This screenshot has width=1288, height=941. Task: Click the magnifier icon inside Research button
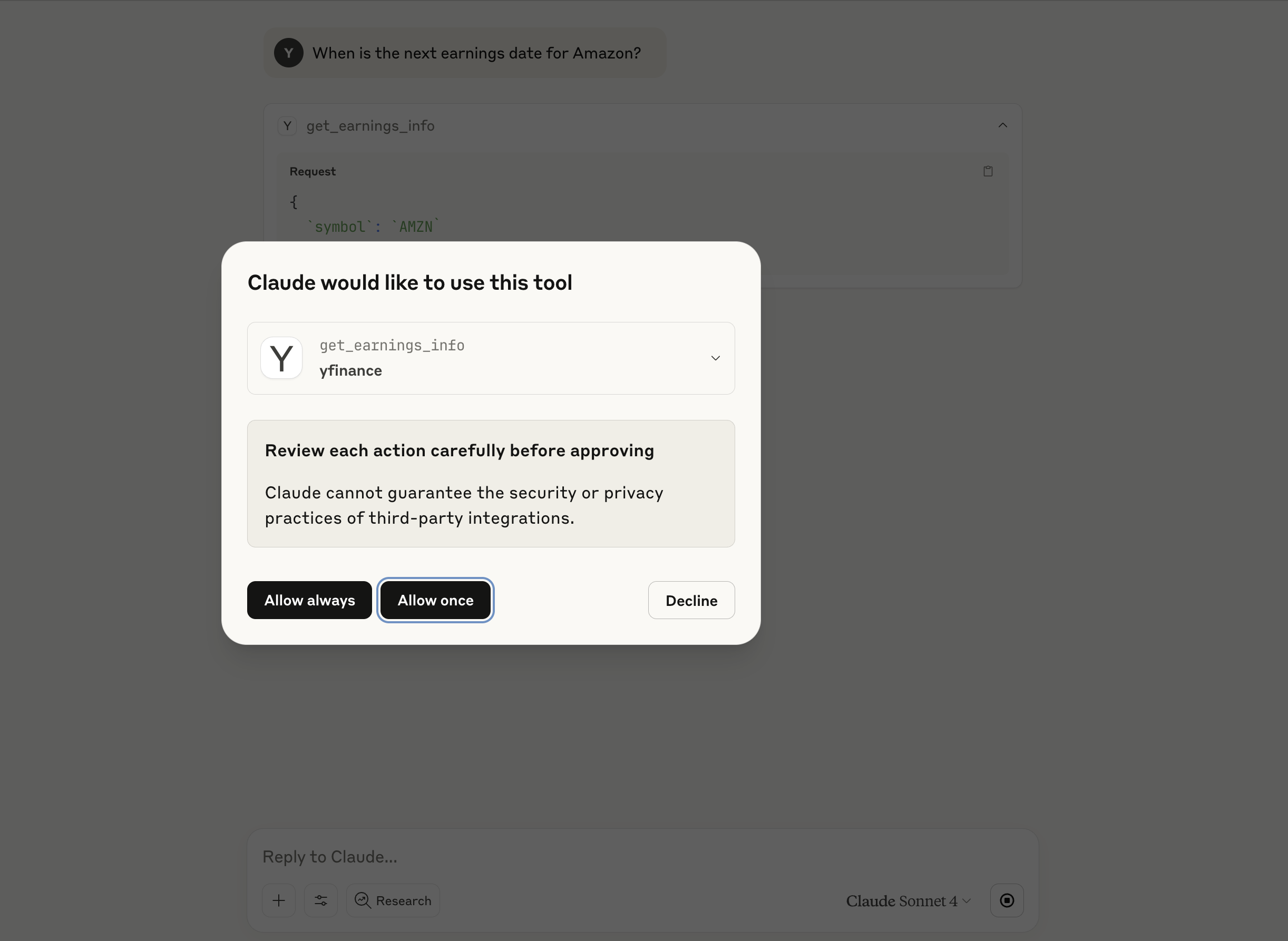pyautogui.click(x=362, y=900)
